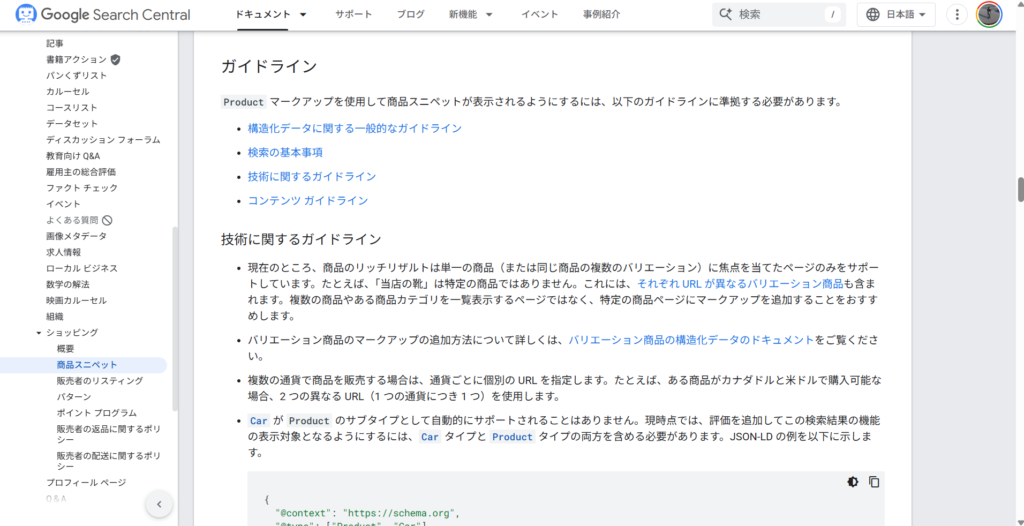Open the user account avatar
Viewport: 1024px width, 526px height.
point(989,14)
